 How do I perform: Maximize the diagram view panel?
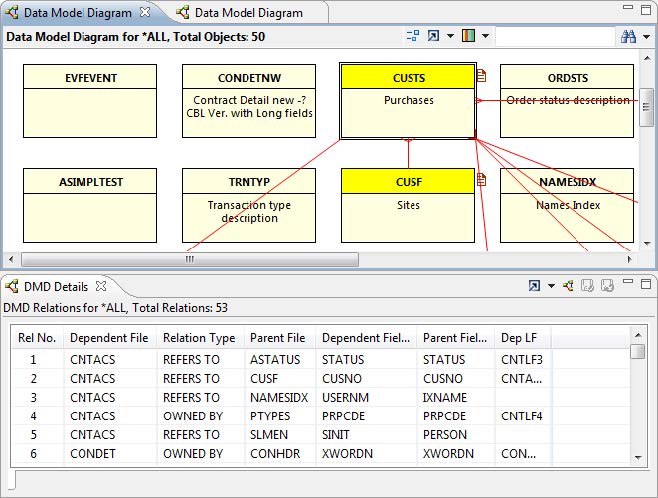(646, 9)
